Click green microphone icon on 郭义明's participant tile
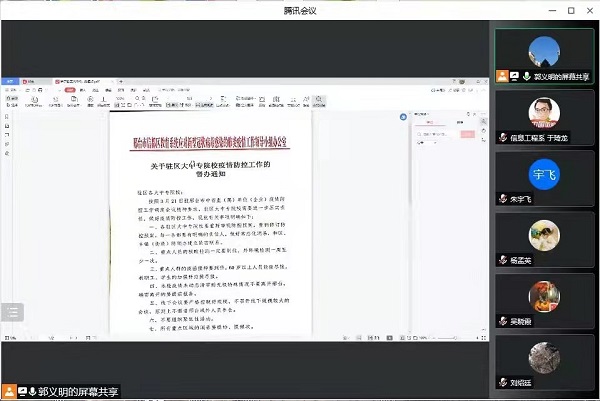 pos(527,77)
